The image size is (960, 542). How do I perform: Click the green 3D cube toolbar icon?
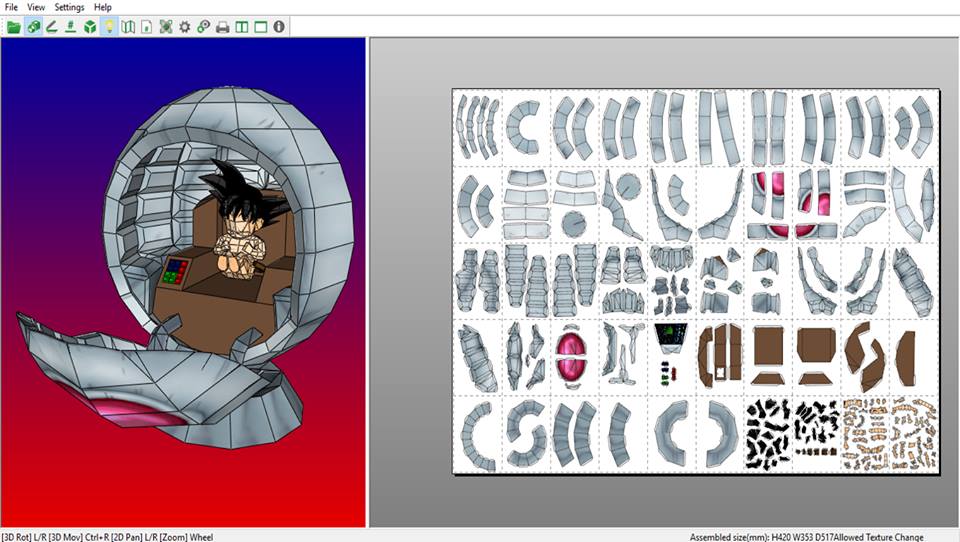(90, 27)
